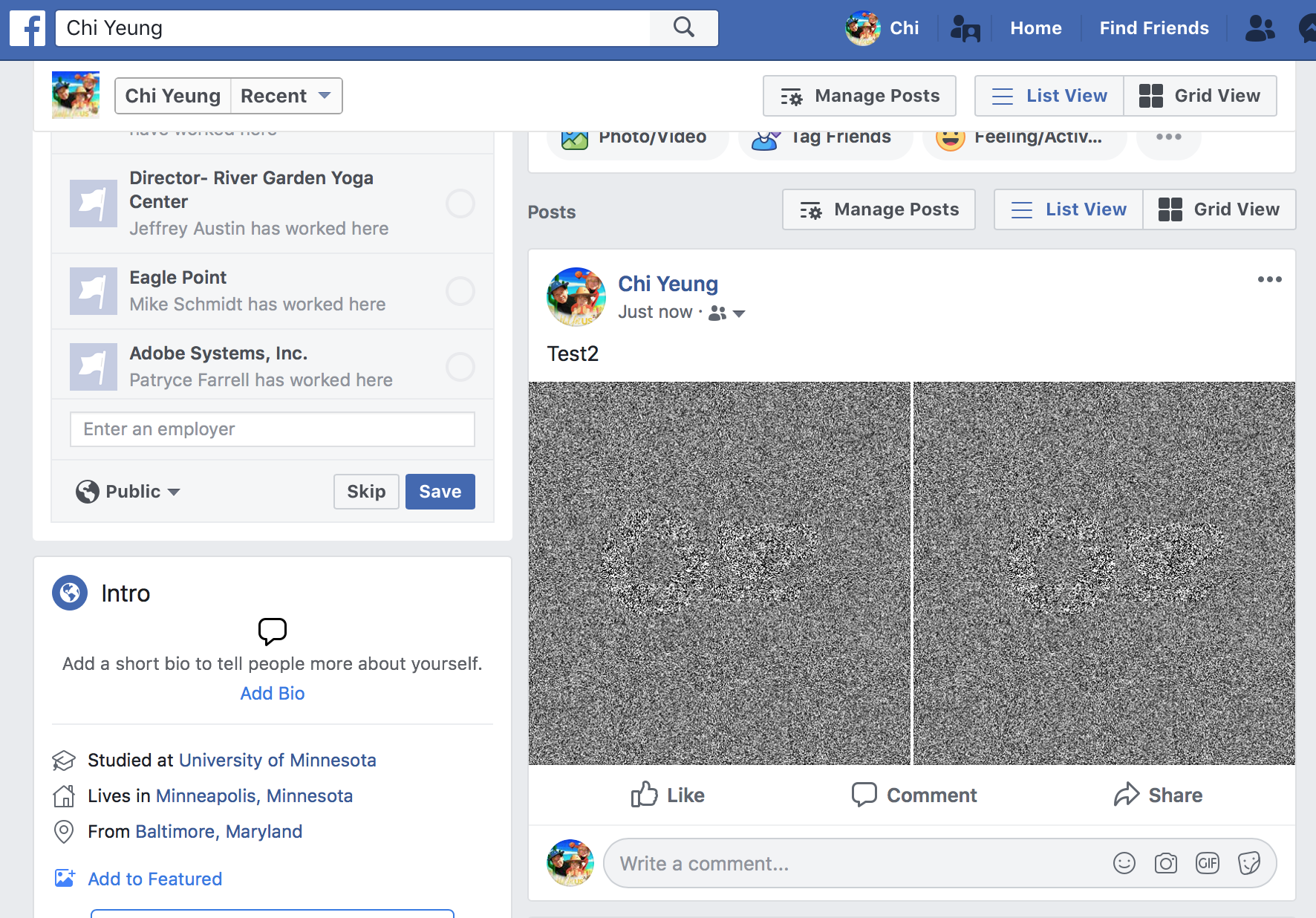This screenshot has height=918, width=1316.
Task: Open the friend requests icon in header
Action: click(1260, 28)
